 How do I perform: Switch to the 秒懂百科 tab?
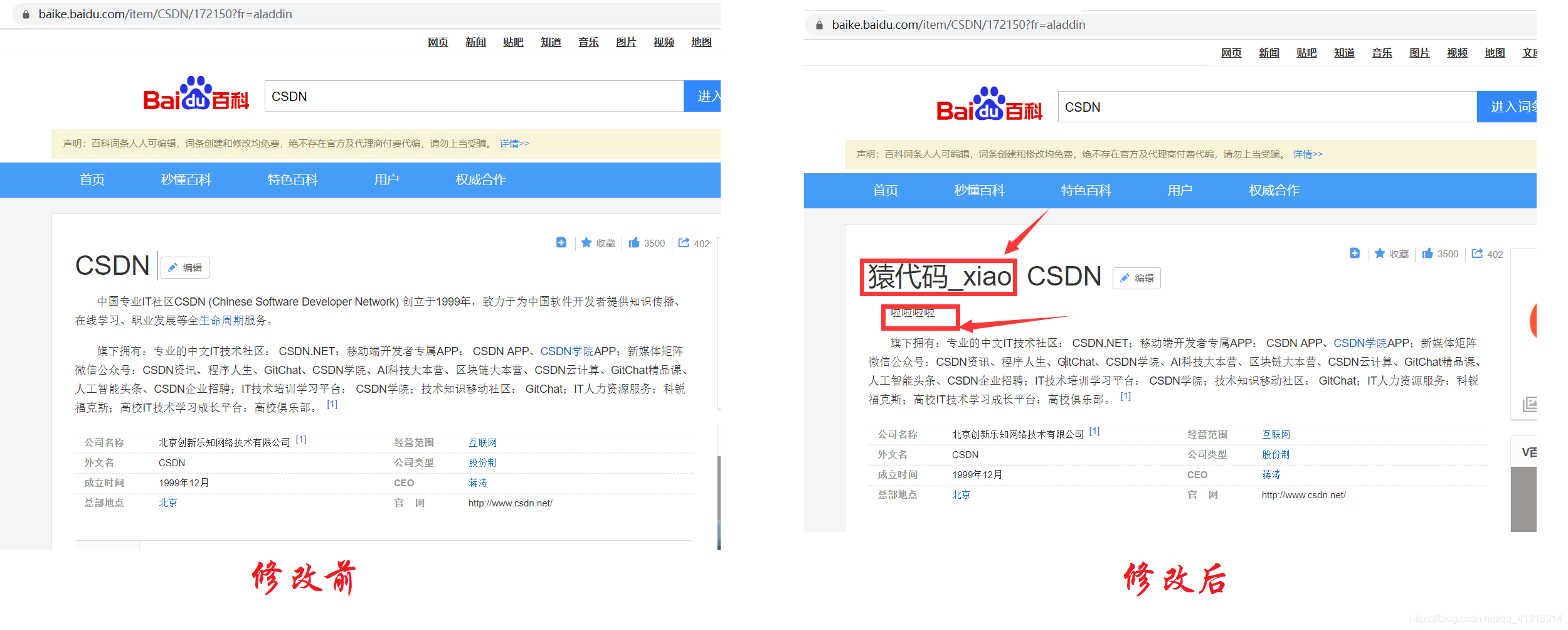(x=185, y=180)
